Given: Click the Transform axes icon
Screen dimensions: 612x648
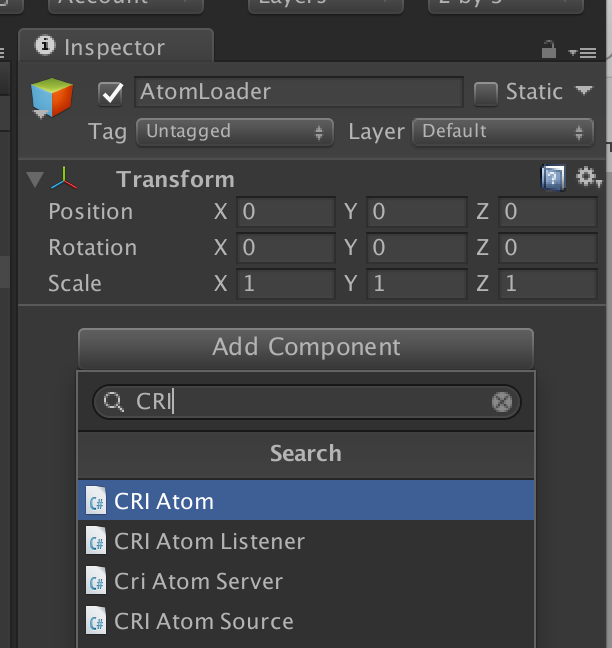Looking at the screenshot, I should 64,179.
